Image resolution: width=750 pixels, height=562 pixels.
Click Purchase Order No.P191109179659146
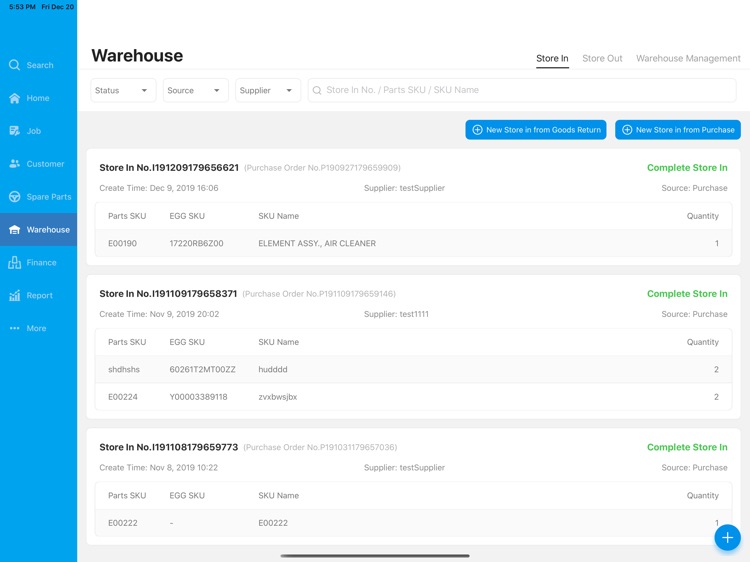319,294
